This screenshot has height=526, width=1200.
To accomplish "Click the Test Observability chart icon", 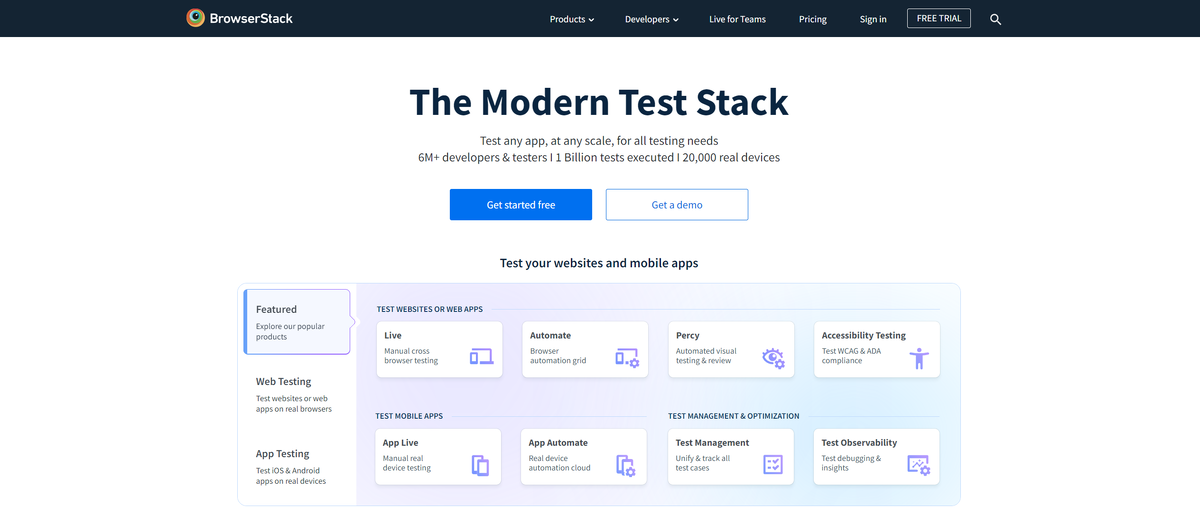I will click(x=919, y=465).
